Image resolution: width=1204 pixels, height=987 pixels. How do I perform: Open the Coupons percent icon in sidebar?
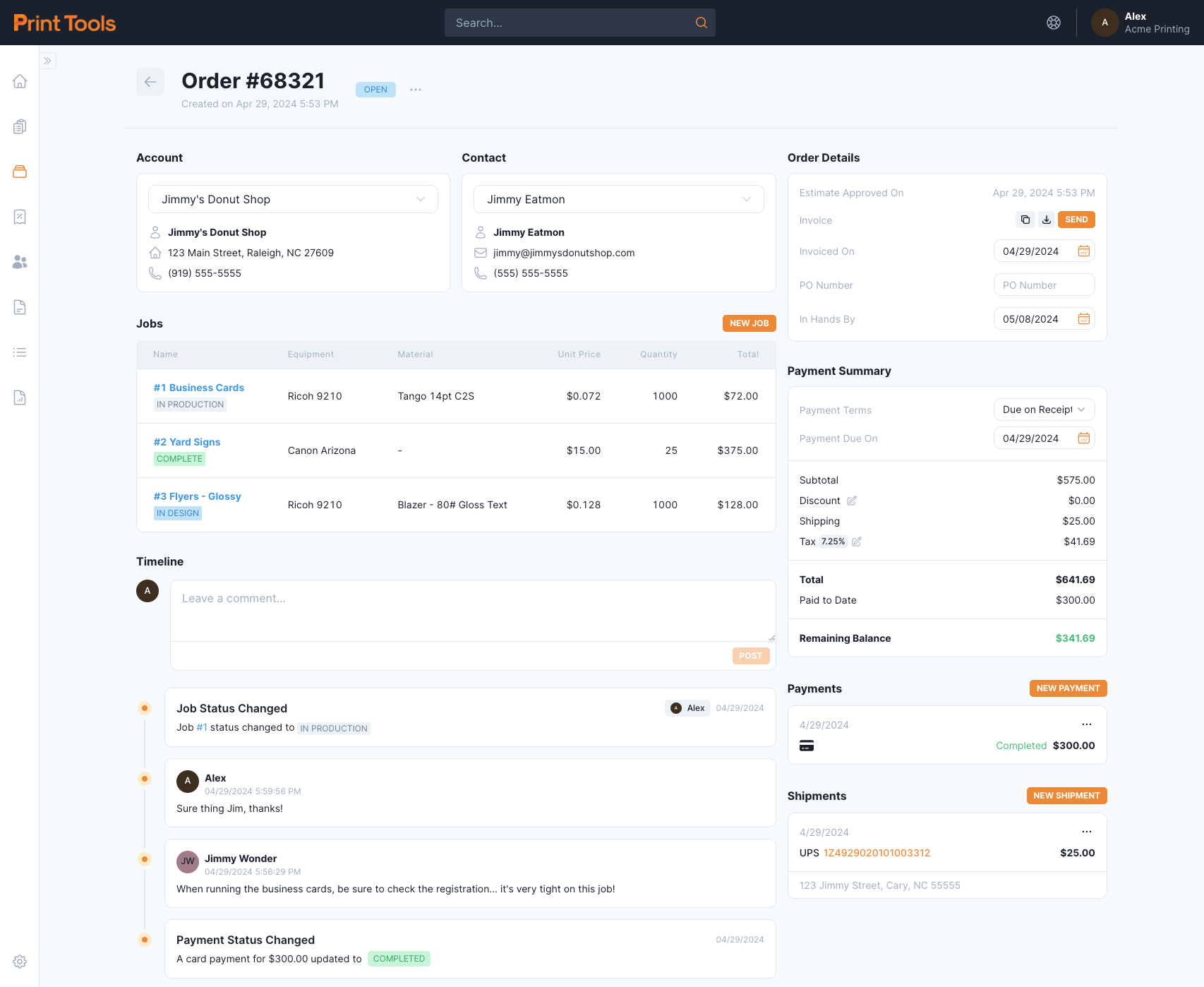20,217
